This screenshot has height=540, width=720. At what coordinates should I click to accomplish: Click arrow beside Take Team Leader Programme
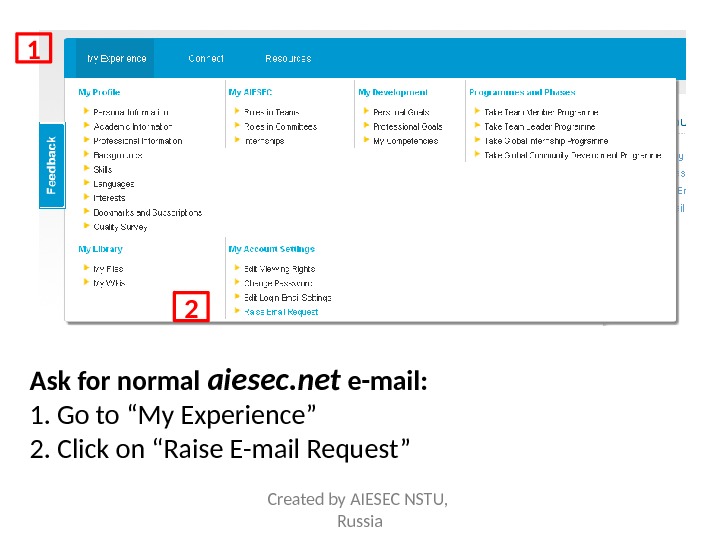(476, 127)
